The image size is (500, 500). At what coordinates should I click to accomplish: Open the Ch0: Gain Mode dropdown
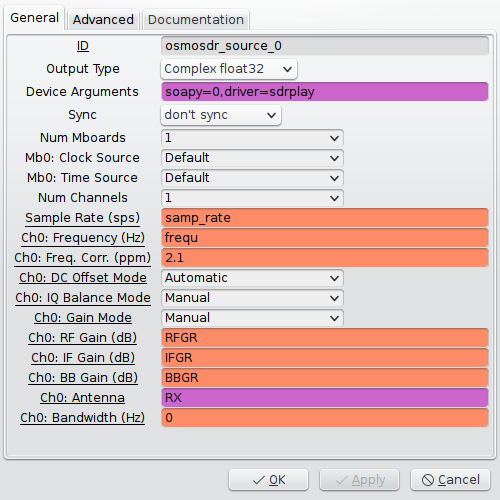point(252,318)
